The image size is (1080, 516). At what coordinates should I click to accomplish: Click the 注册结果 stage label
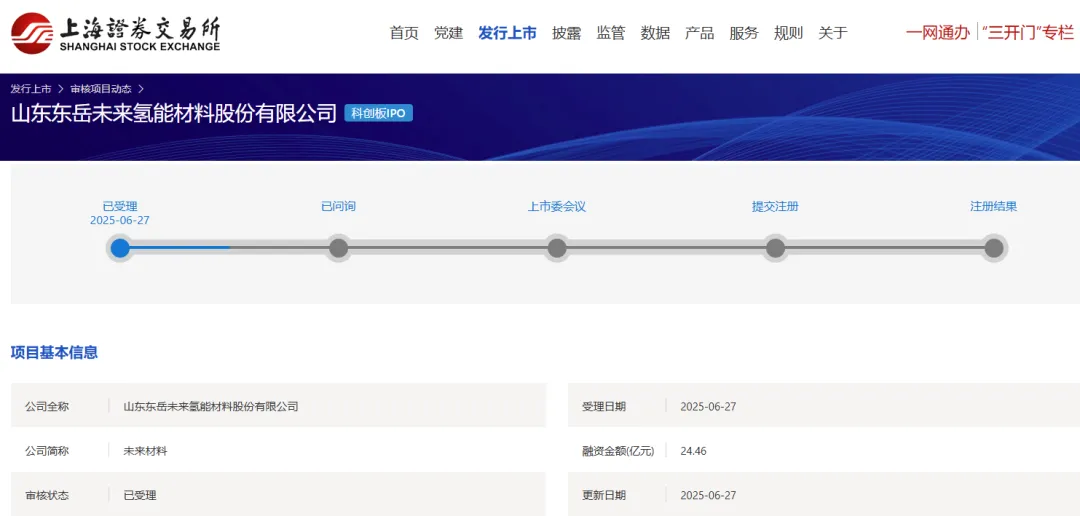994,206
